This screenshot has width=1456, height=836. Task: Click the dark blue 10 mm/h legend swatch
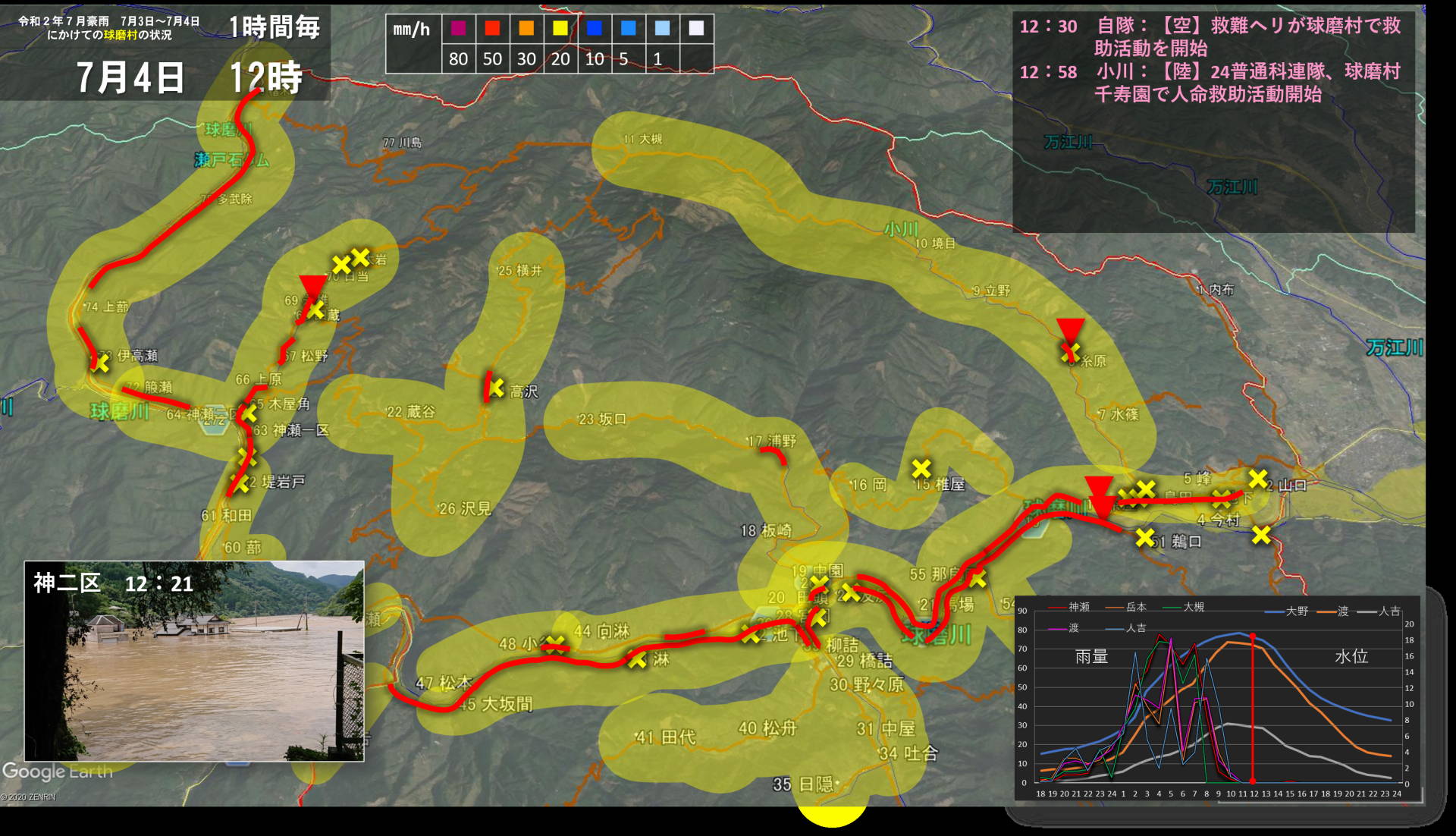pos(595,29)
